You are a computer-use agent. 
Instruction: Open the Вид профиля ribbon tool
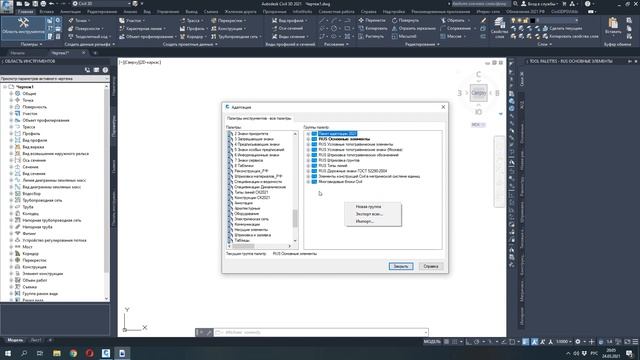pyautogui.click(x=290, y=20)
